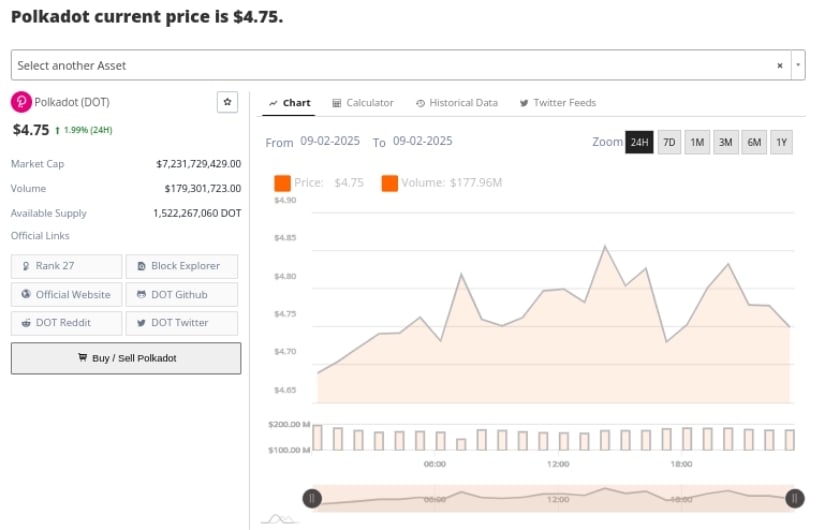Open DOT Reddit community link
Screen dimensions: 825x530
pos(66,323)
